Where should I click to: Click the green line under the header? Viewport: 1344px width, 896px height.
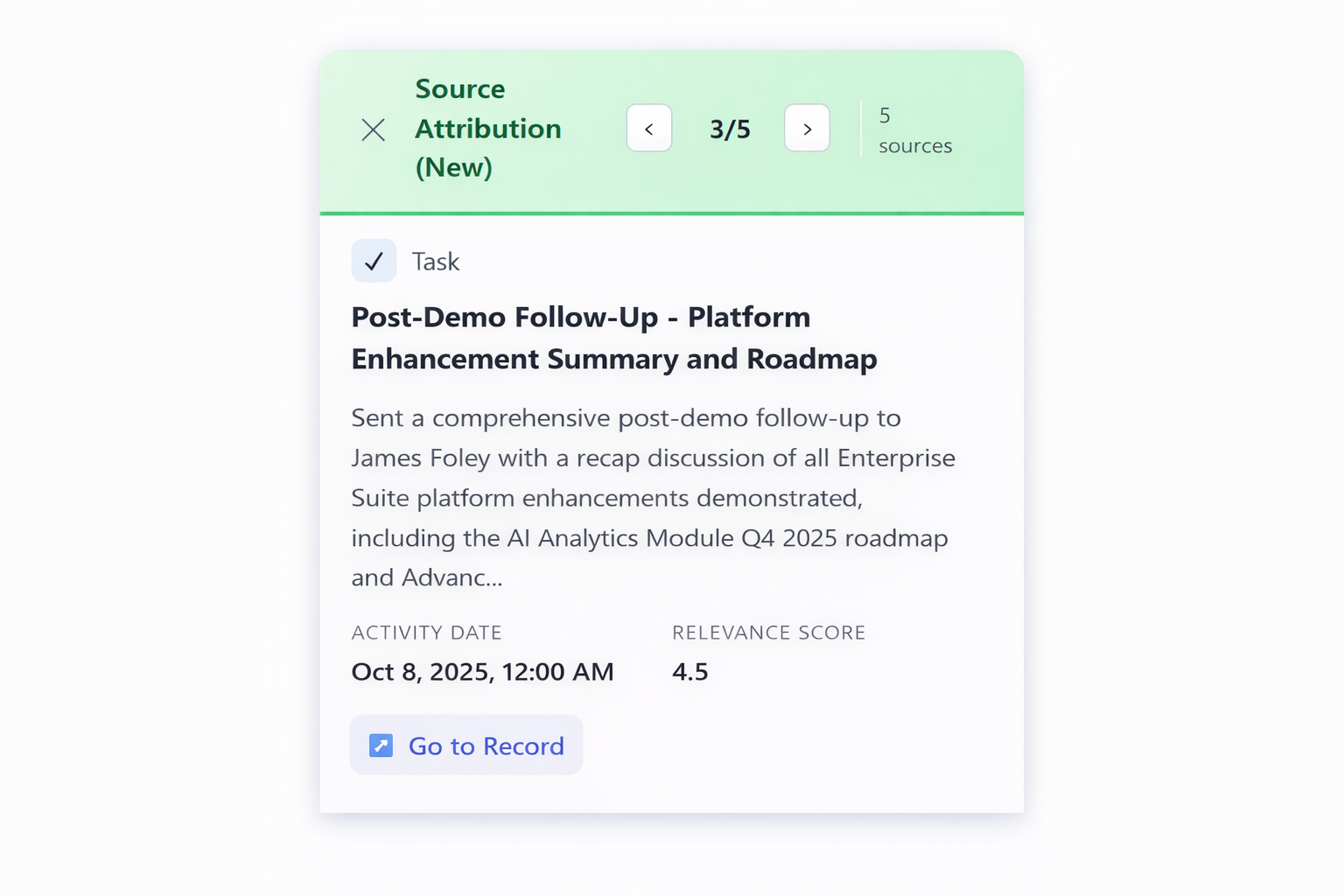click(x=672, y=213)
